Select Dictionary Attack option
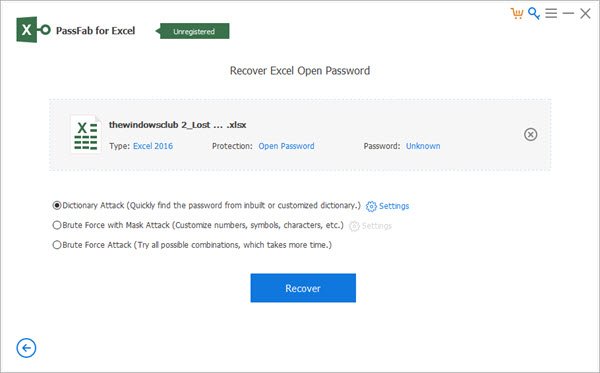 (x=57, y=205)
